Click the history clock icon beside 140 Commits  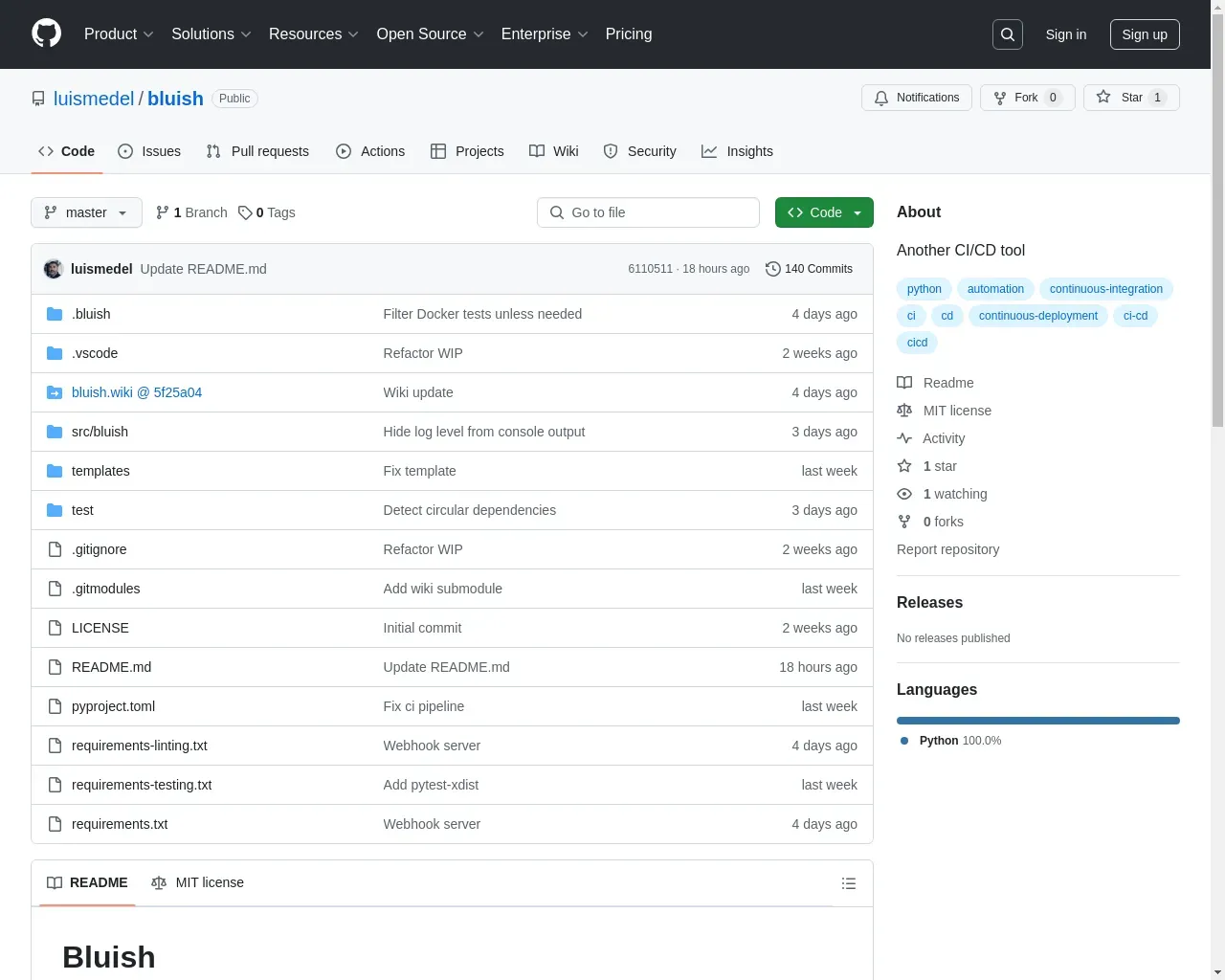773,269
